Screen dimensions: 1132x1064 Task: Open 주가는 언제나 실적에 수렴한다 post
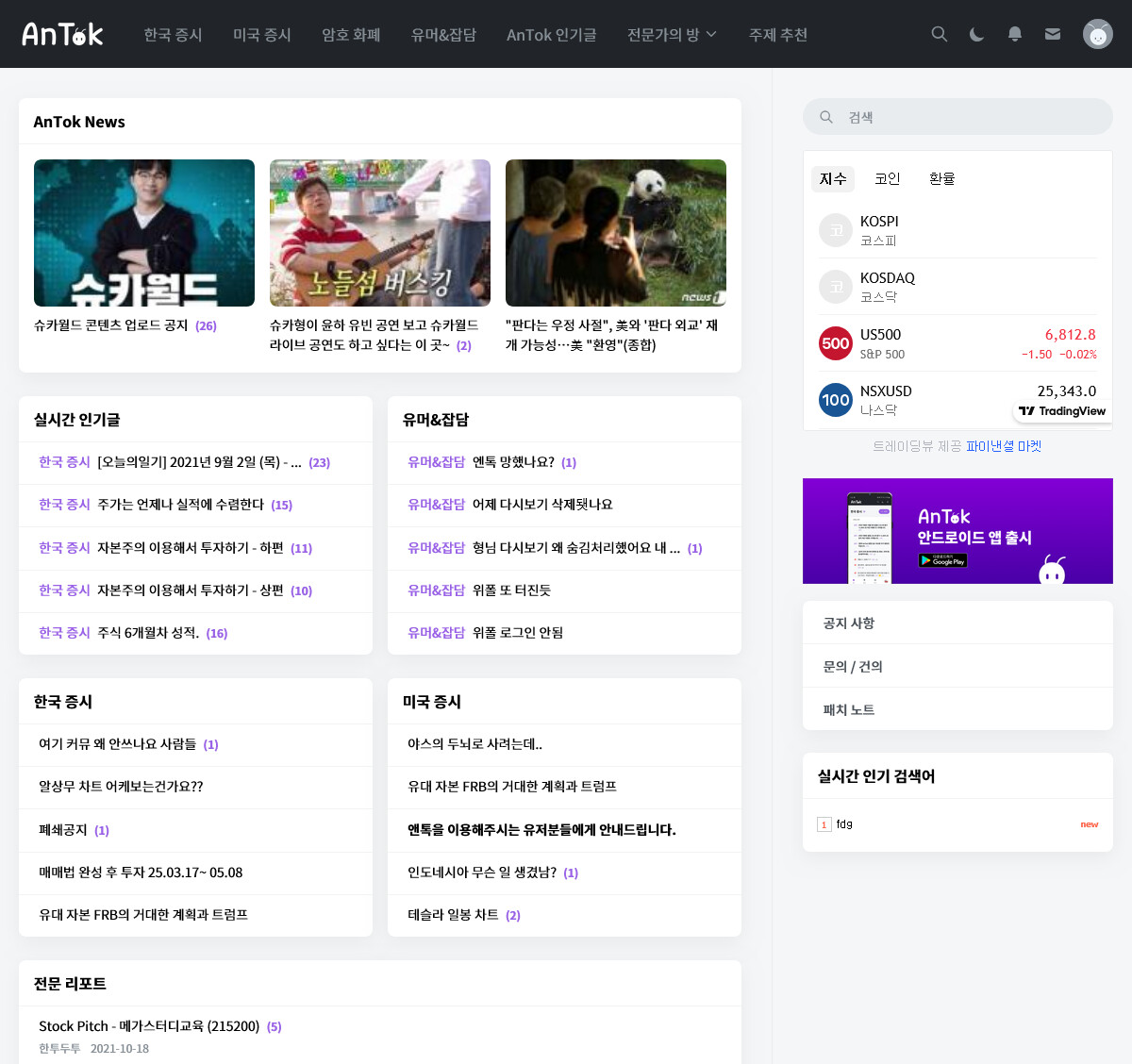click(180, 505)
